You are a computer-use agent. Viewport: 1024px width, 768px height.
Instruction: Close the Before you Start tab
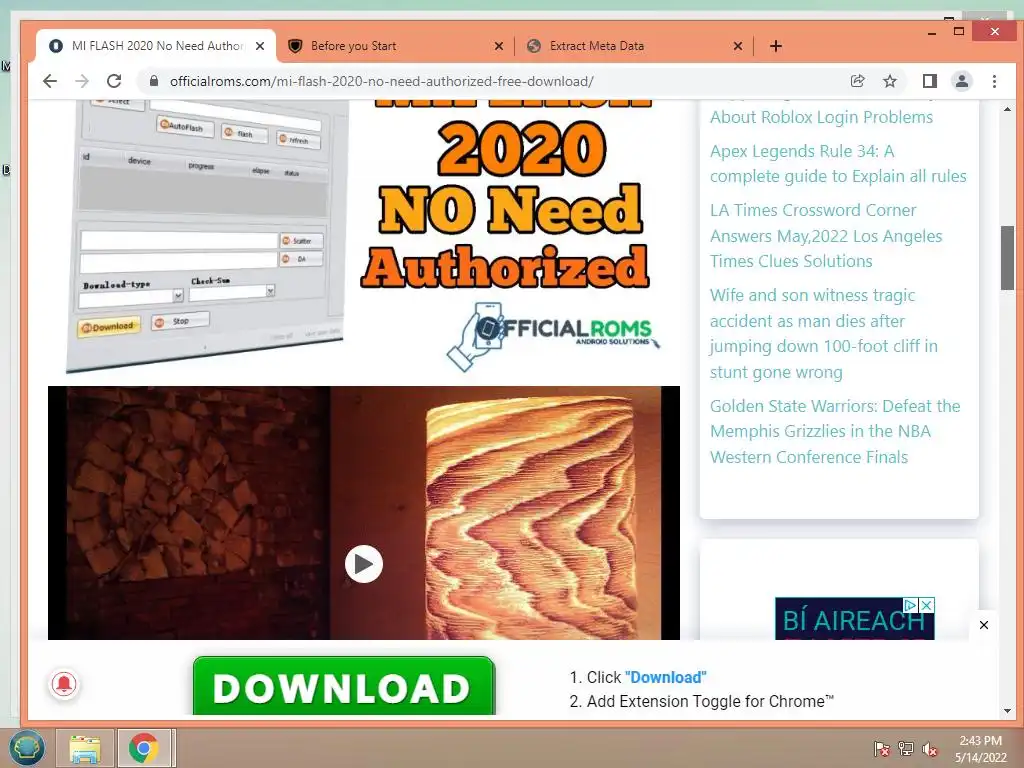pos(498,46)
